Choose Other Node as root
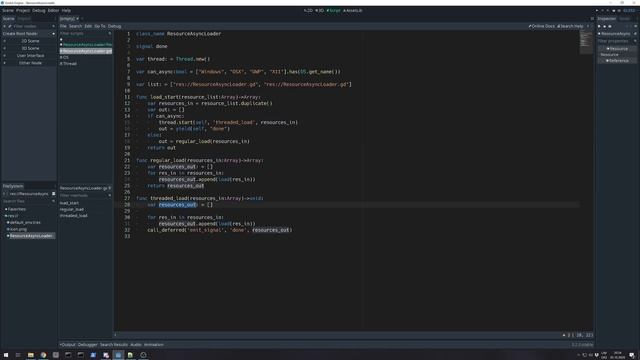This screenshot has height=360, width=640. (30, 63)
